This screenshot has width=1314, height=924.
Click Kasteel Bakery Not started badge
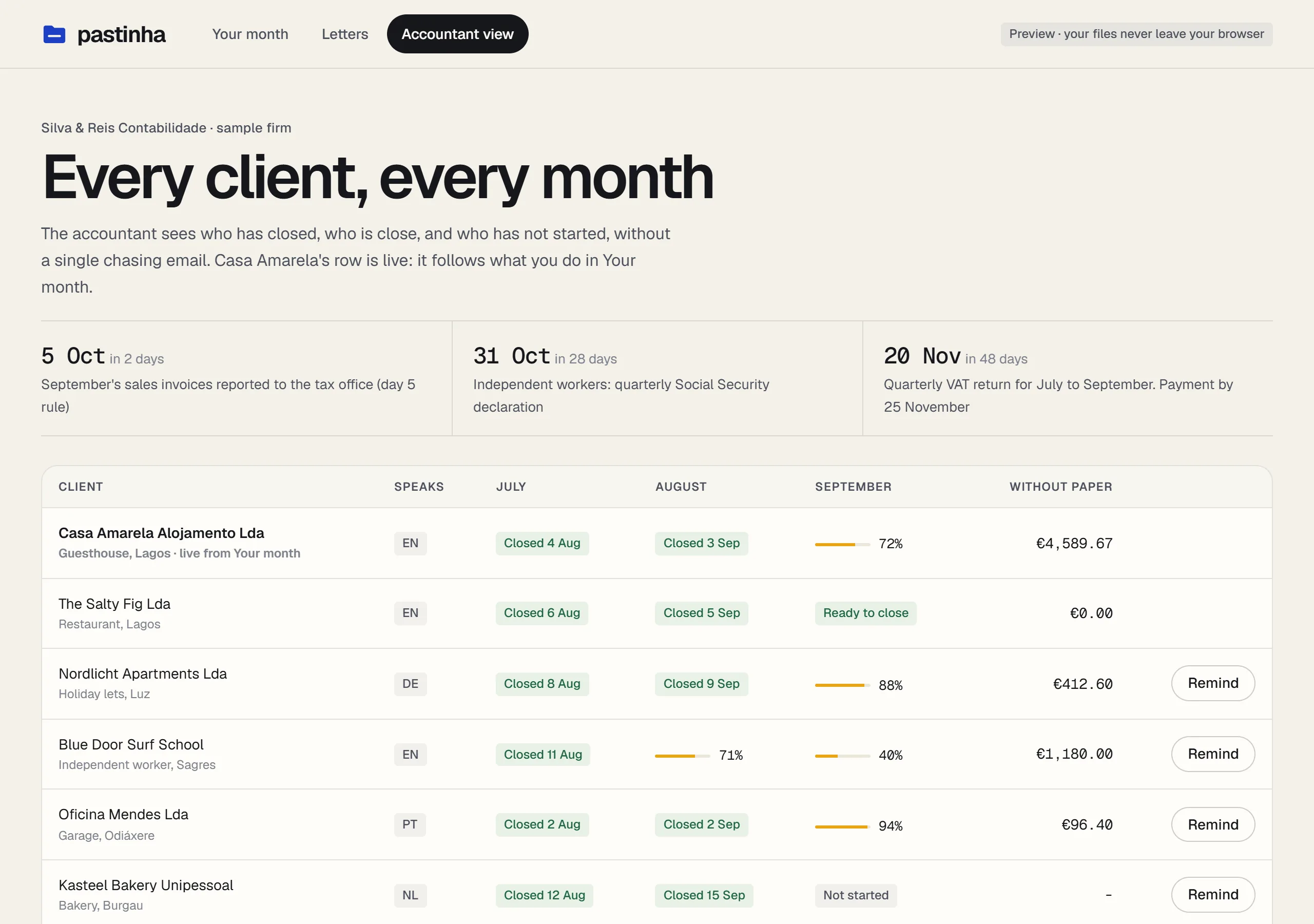856,895
